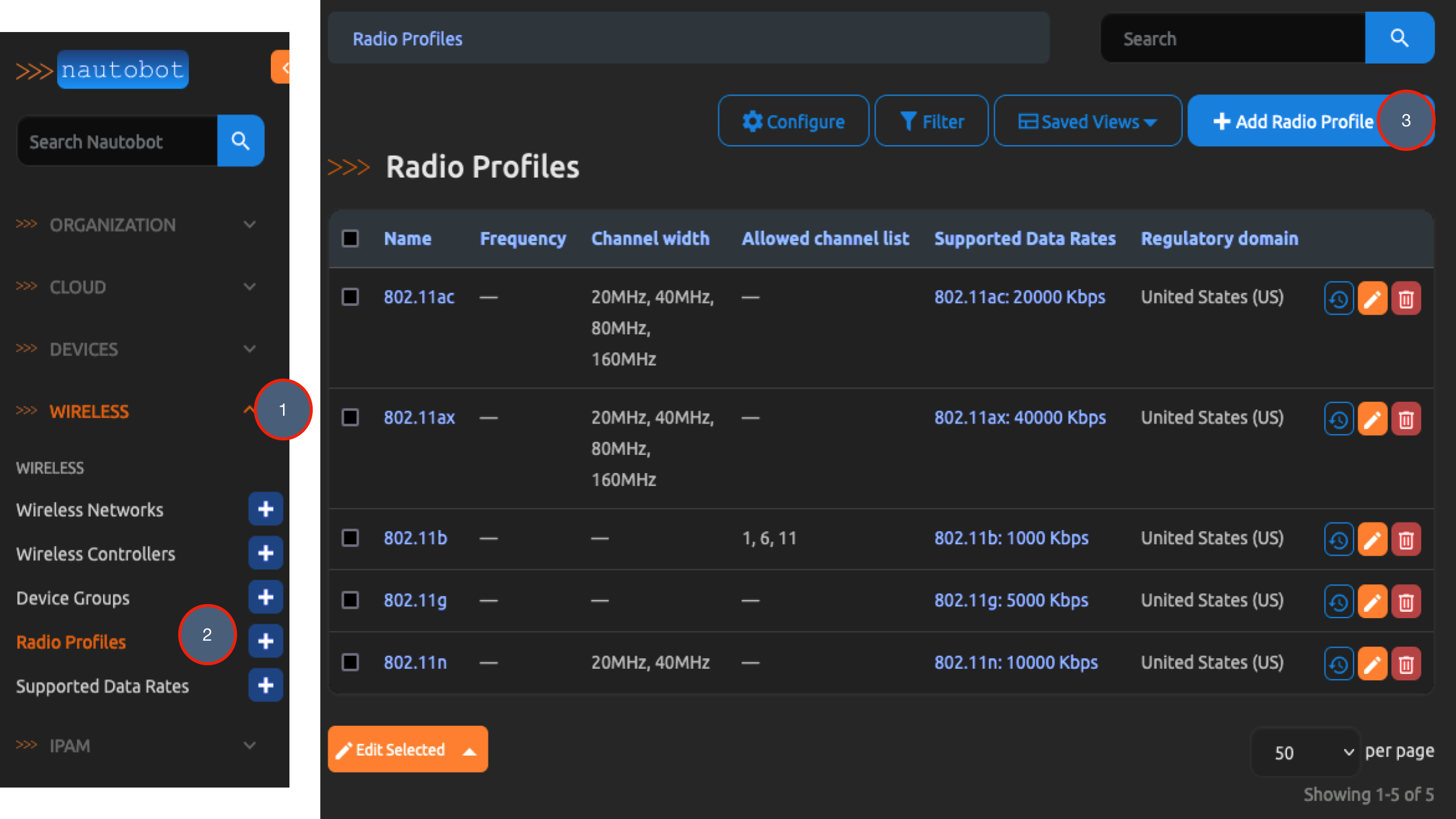The width and height of the screenshot is (1456, 819).
Task: Click the plus icon beside Device Groups
Action: click(266, 596)
